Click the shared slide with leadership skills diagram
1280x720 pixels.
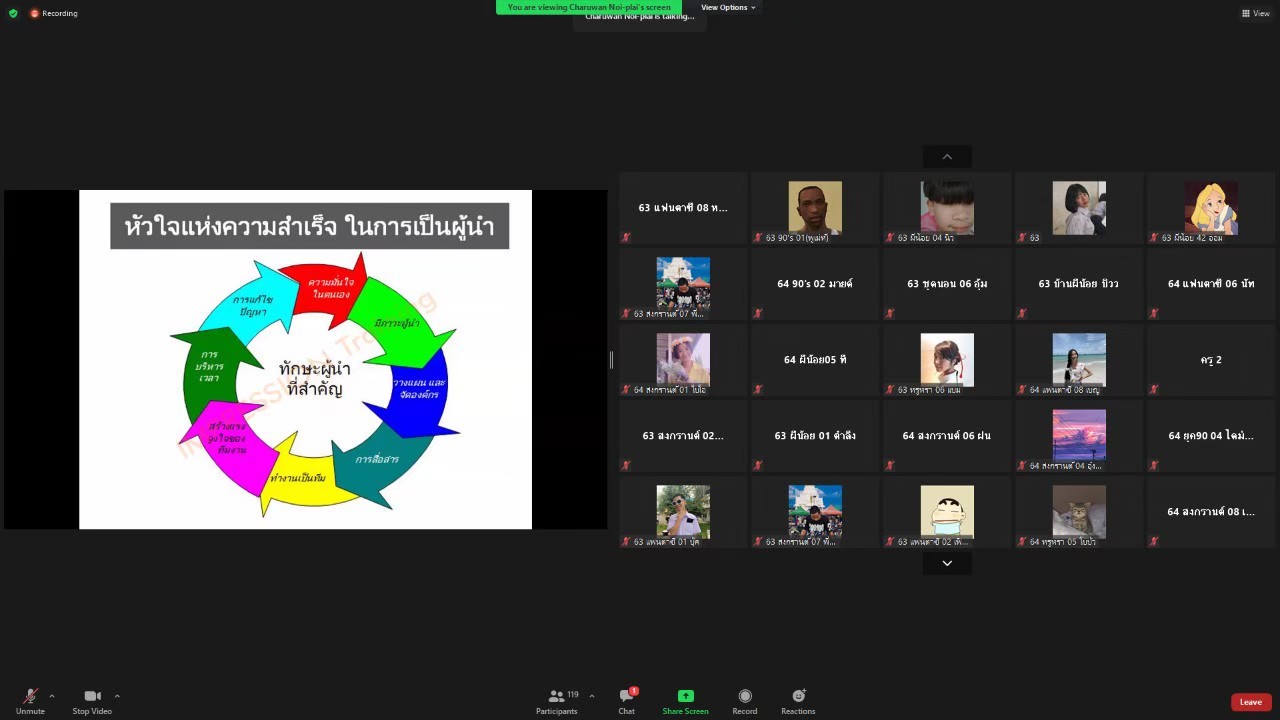[305, 359]
